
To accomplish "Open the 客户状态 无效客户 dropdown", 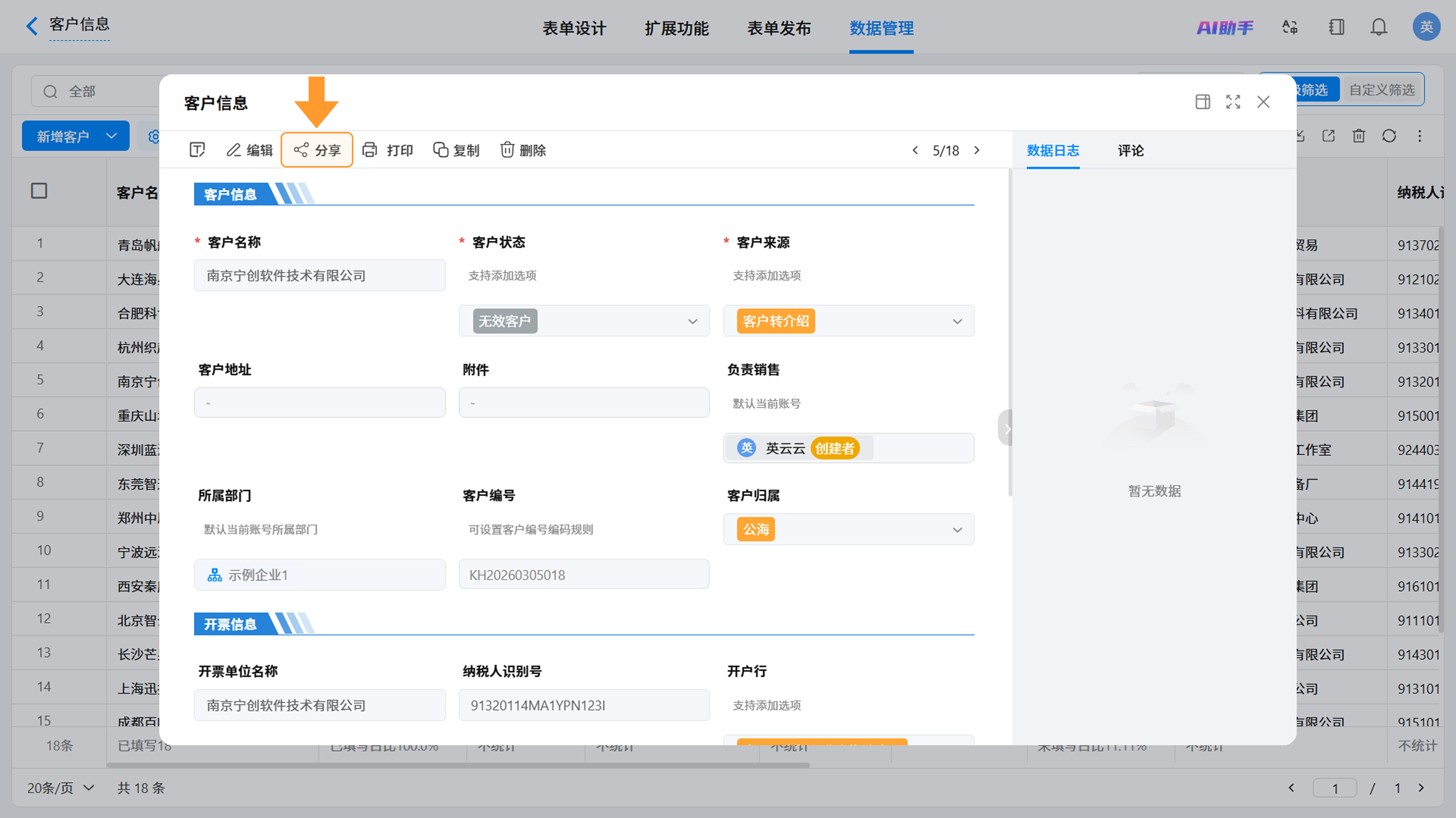I will pos(584,321).
